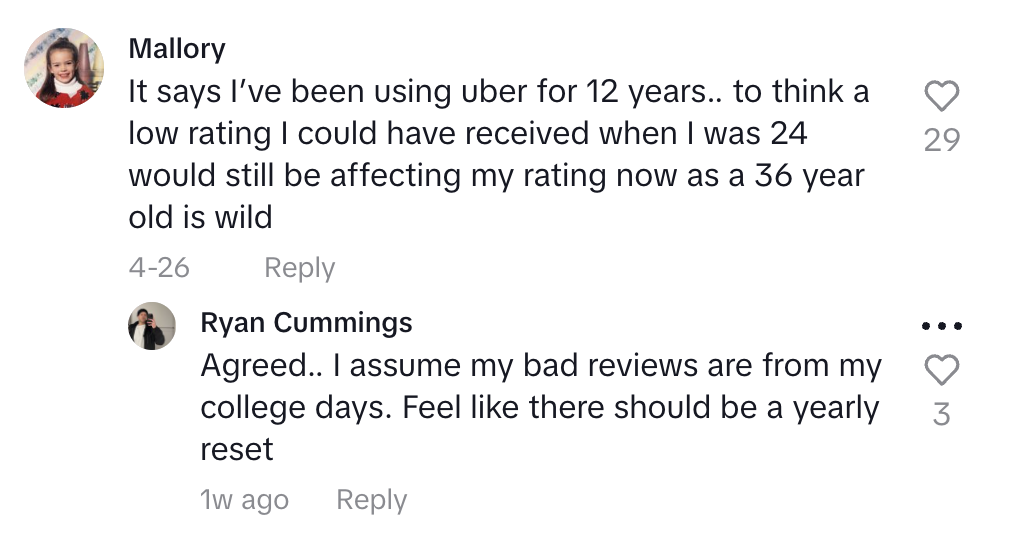Tap the heart on Ryan Cummings' reply

[x=941, y=371]
